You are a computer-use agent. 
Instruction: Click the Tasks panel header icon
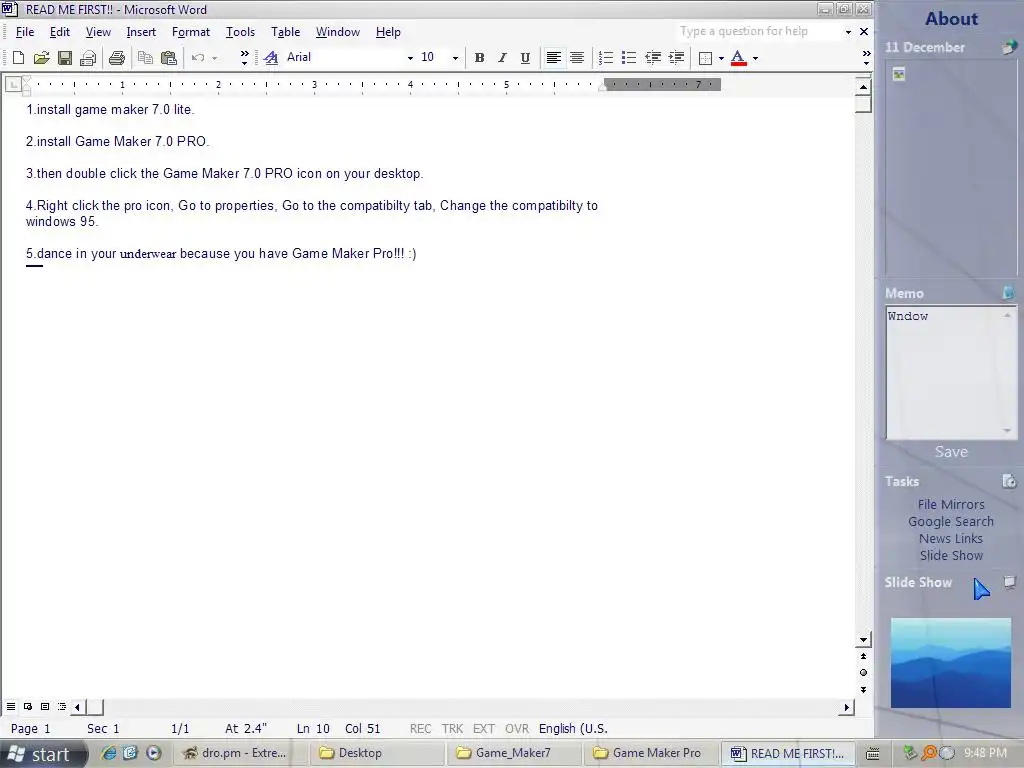point(1009,481)
